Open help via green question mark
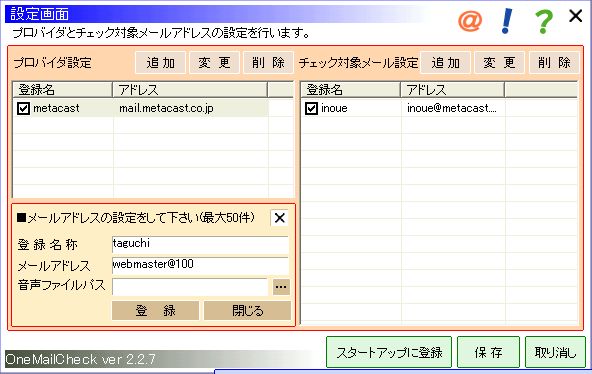The height and width of the screenshot is (374, 592). [x=544, y=21]
